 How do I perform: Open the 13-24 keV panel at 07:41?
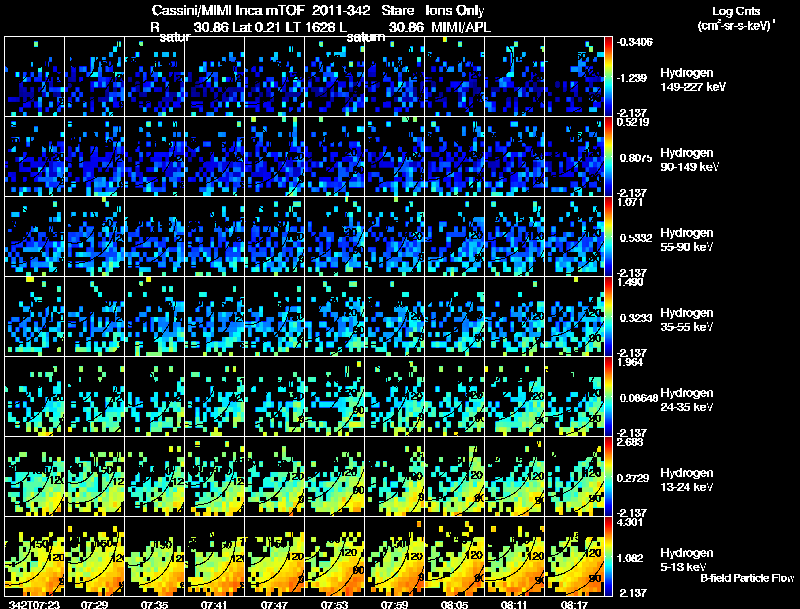point(215,476)
